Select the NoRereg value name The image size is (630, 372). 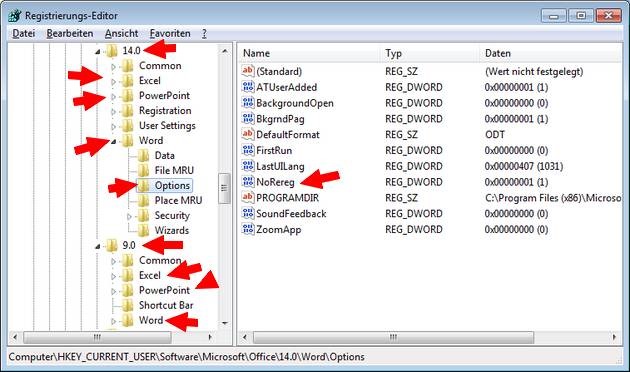[275, 182]
